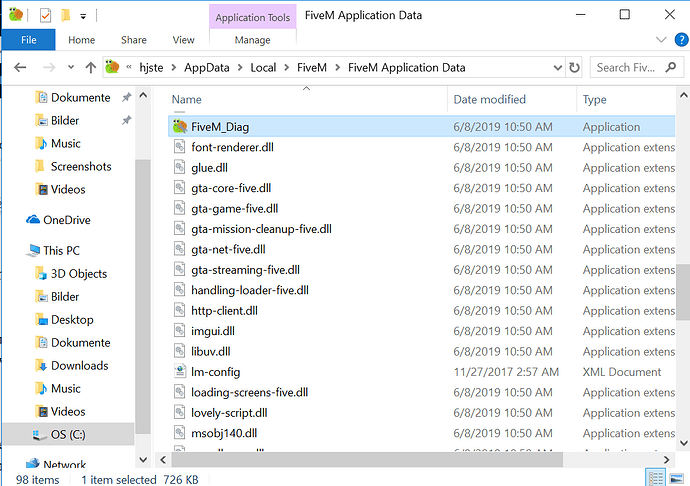Open the File menu
The image size is (690, 486).
[x=29, y=40]
